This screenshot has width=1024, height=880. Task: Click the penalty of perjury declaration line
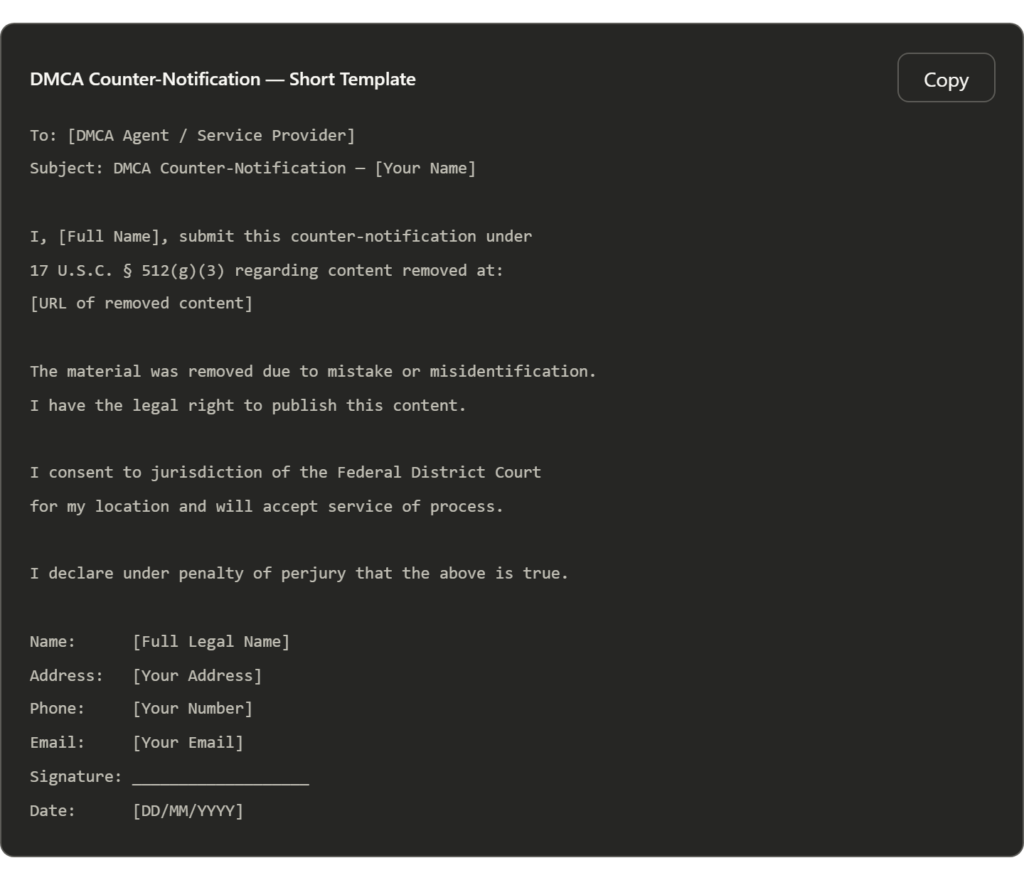[298, 573]
